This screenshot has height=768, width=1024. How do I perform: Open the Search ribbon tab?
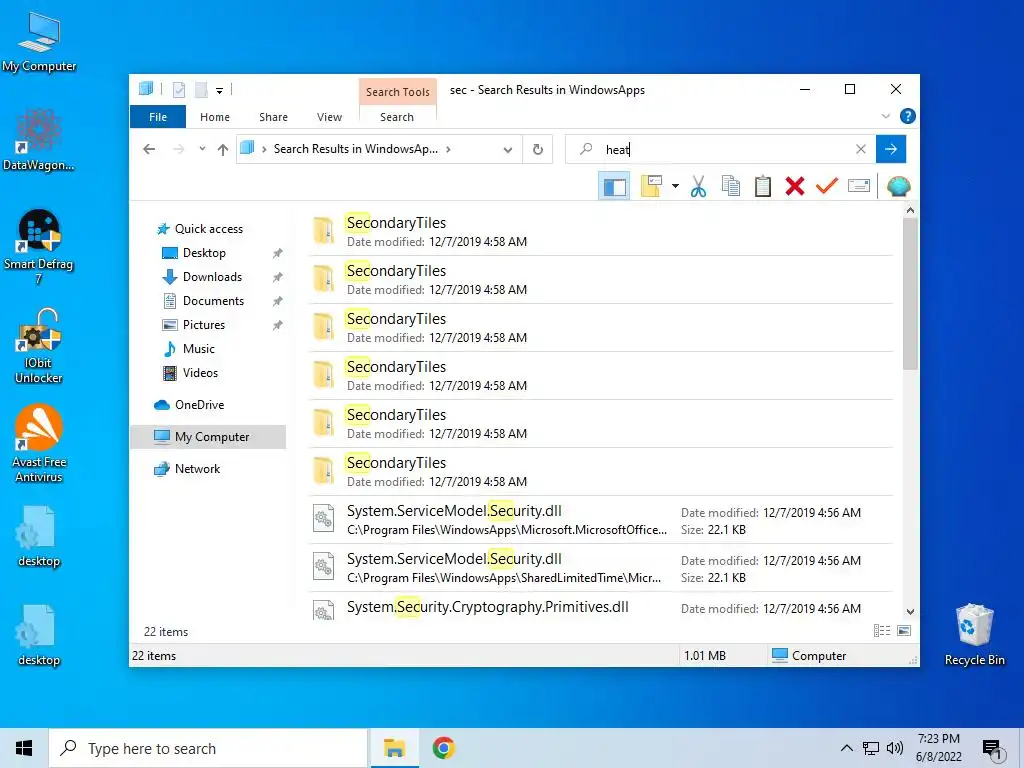[x=397, y=117]
